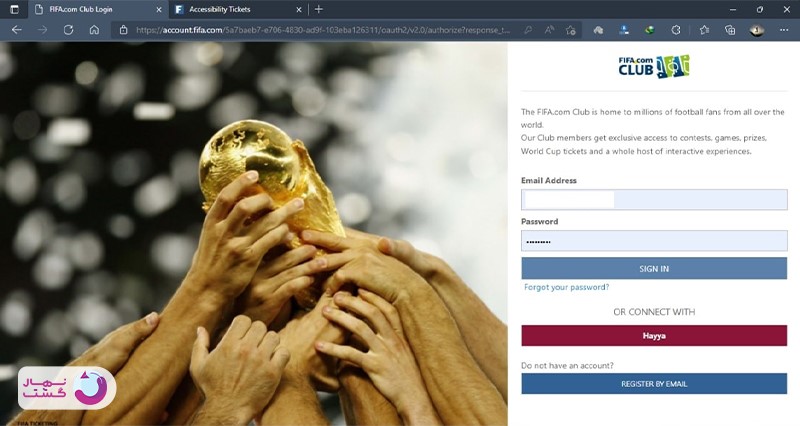The image size is (800, 426).
Task: Go back to the previous page
Action: pyautogui.click(x=17, y=30)
